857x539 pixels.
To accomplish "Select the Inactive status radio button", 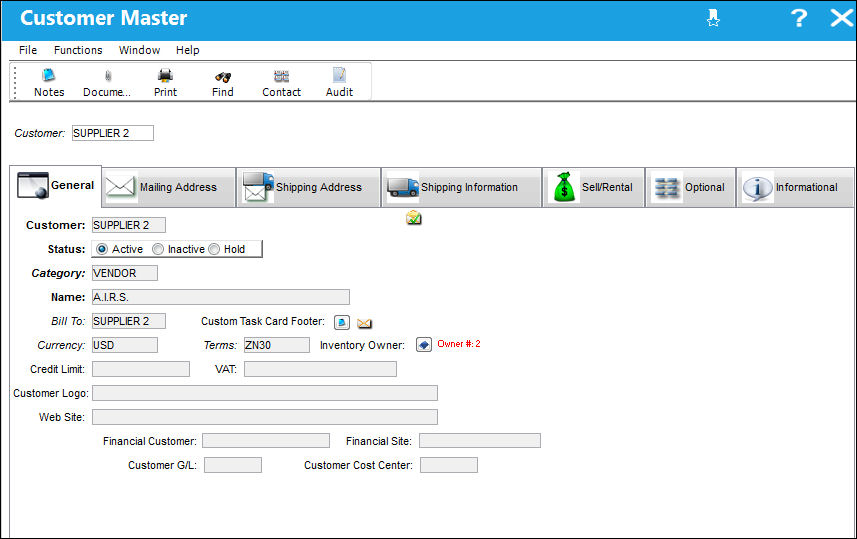I will (158, 249).
